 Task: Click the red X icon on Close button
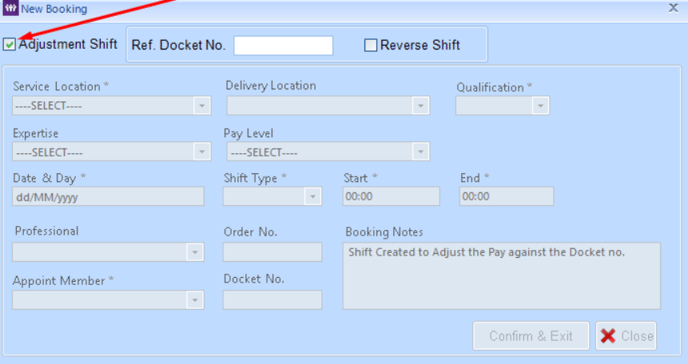[608, 336]
